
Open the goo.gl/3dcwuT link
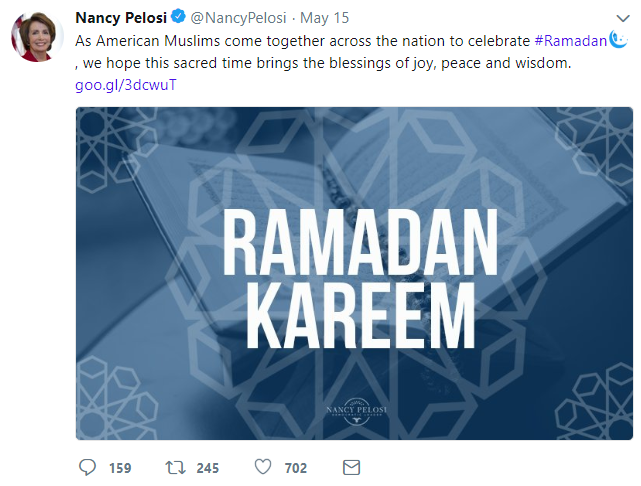click(x=118, y=85)
